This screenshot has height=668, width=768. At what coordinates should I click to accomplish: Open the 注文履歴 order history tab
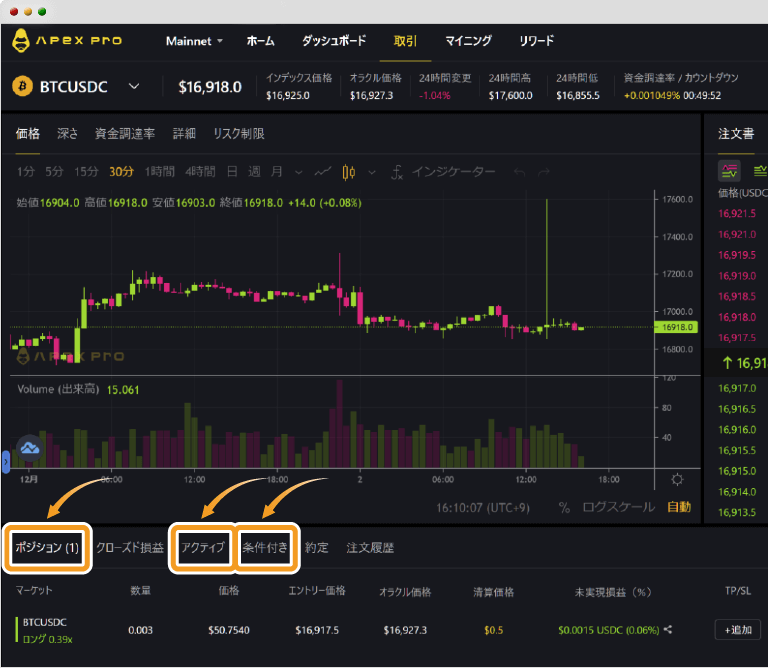pos(370,548)
